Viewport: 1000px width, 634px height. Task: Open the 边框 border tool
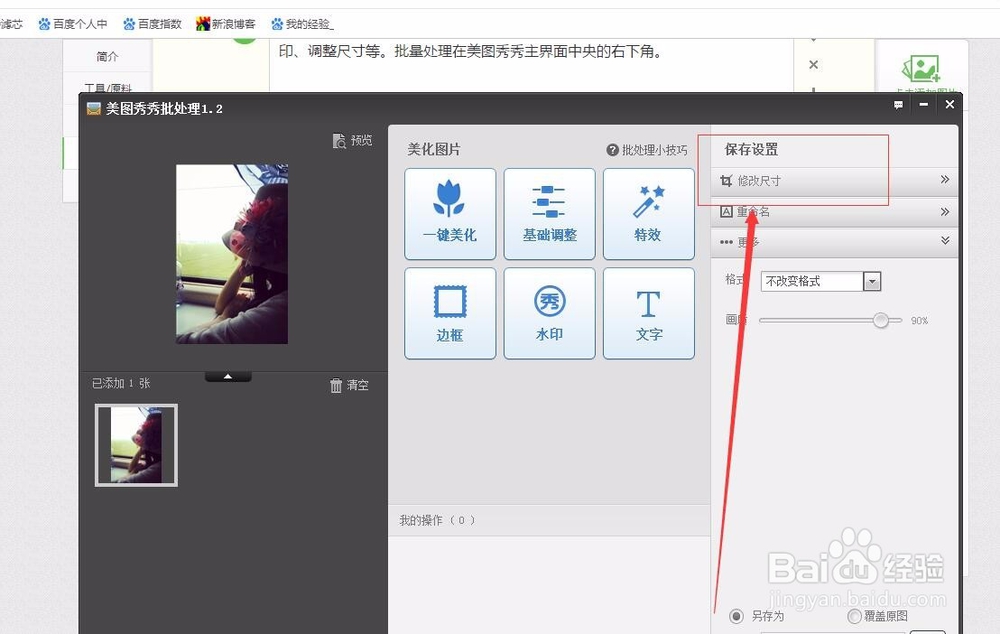450,312
